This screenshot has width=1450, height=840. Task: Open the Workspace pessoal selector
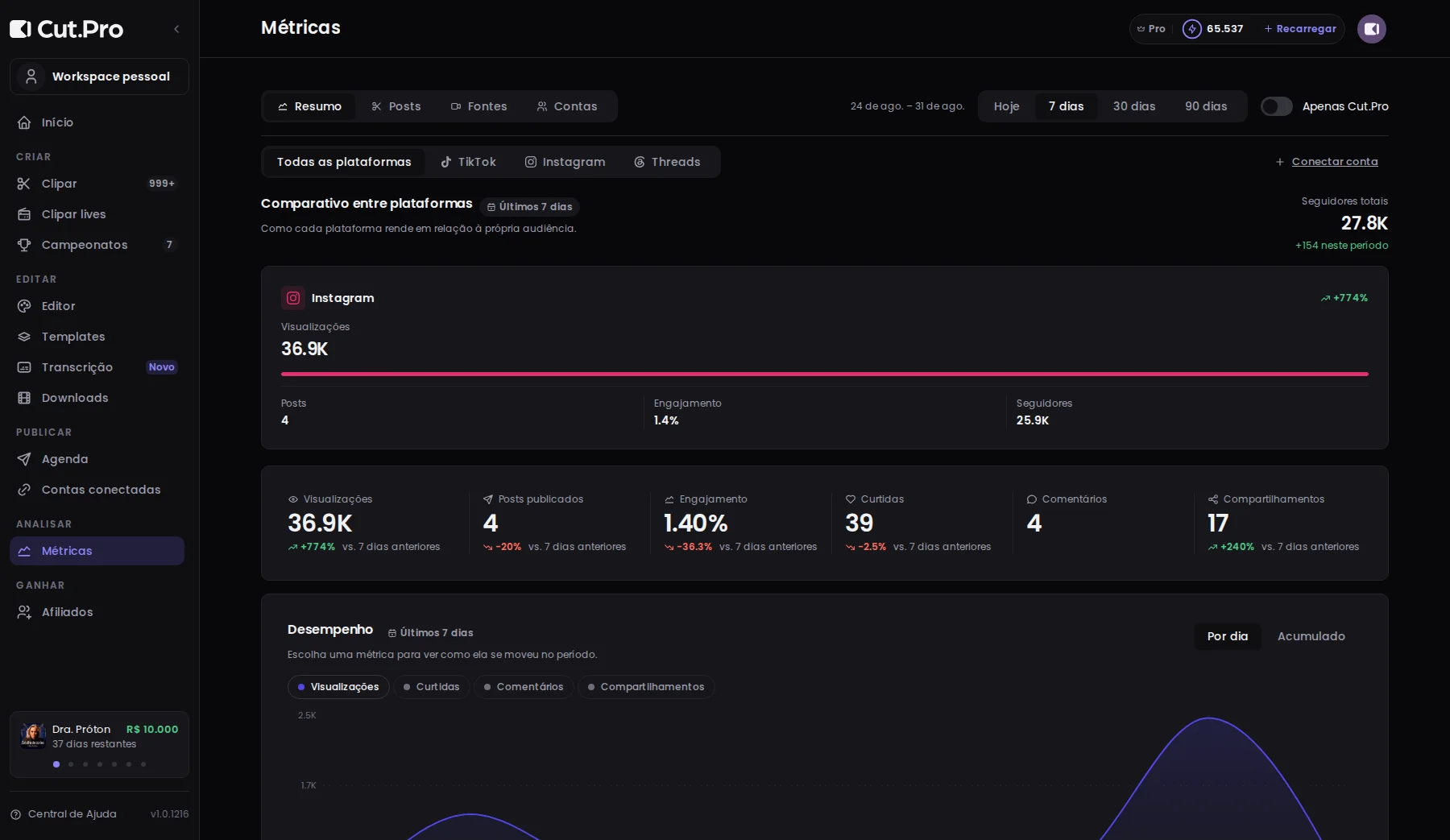(99, 77)
